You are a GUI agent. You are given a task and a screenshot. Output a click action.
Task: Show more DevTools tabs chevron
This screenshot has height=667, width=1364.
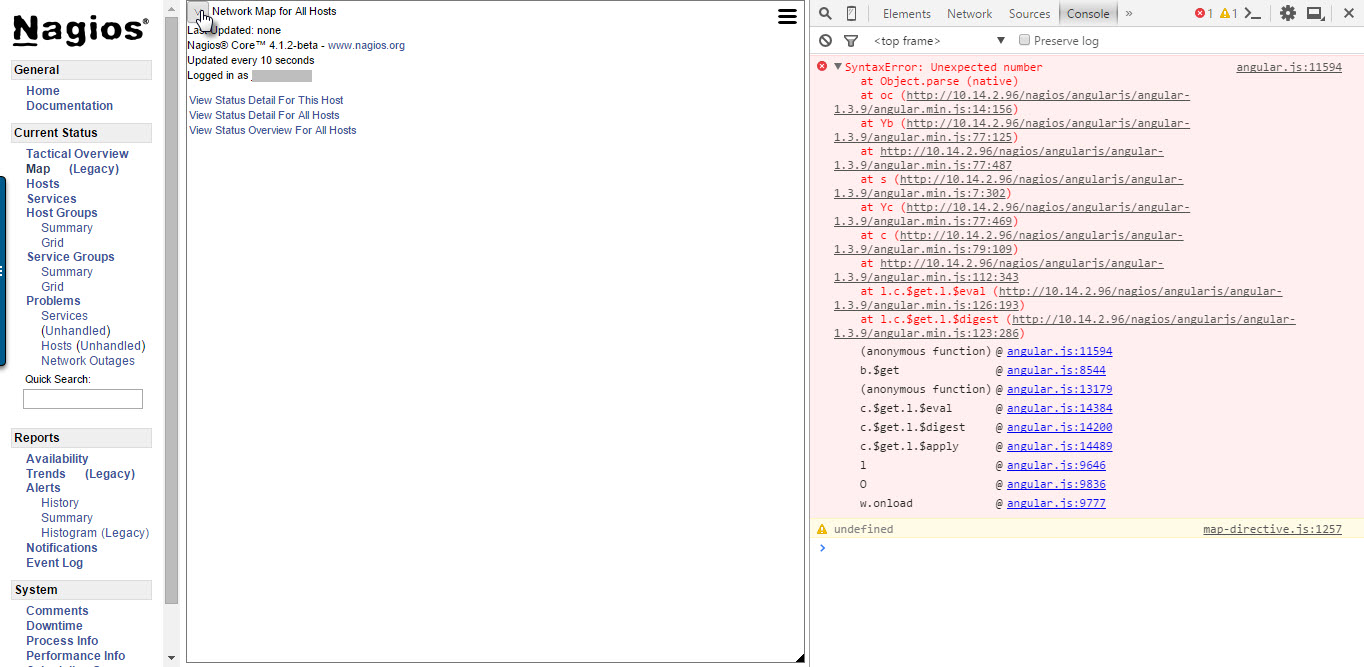1129,13
